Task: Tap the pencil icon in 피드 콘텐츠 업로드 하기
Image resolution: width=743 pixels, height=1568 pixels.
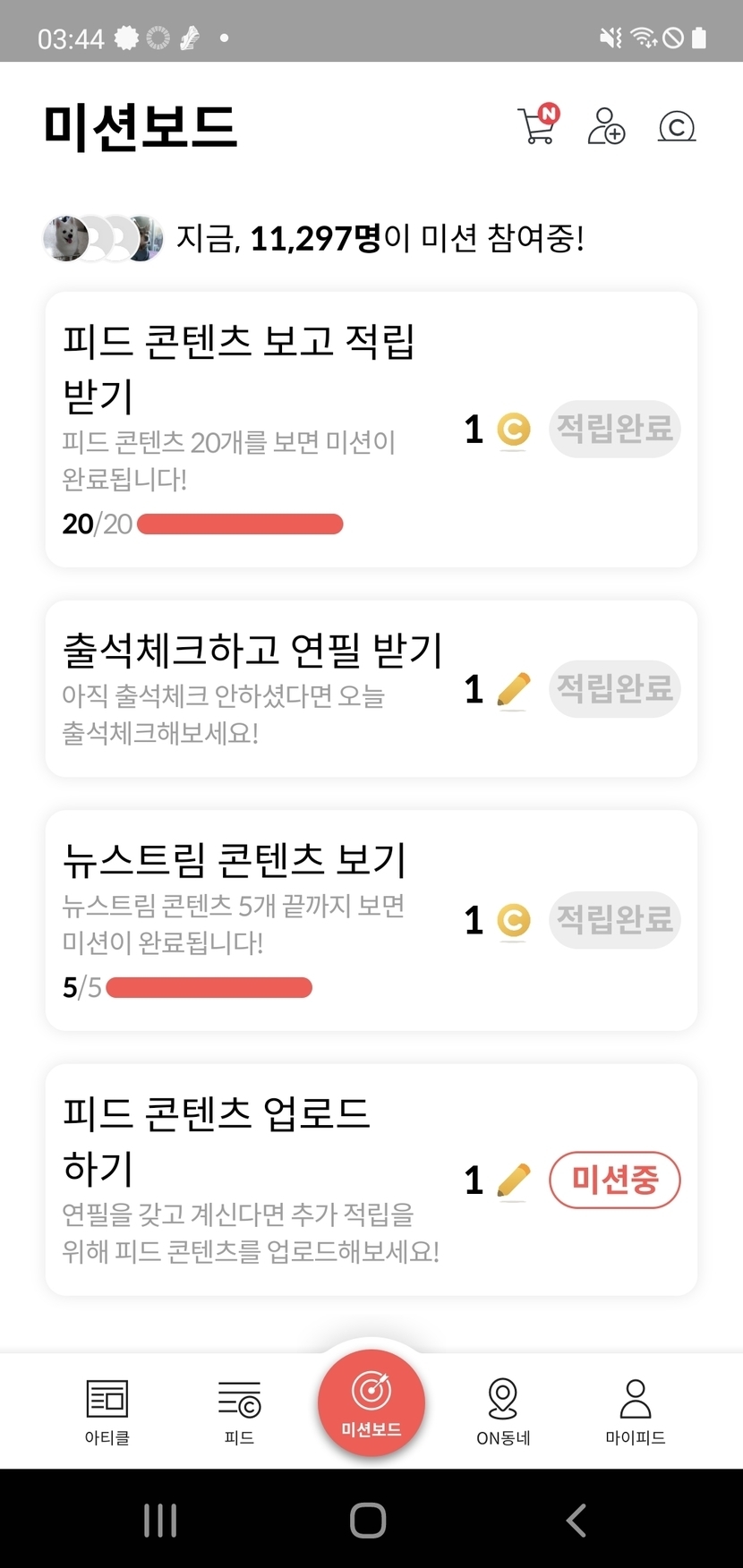Action: click(514, 1180)
